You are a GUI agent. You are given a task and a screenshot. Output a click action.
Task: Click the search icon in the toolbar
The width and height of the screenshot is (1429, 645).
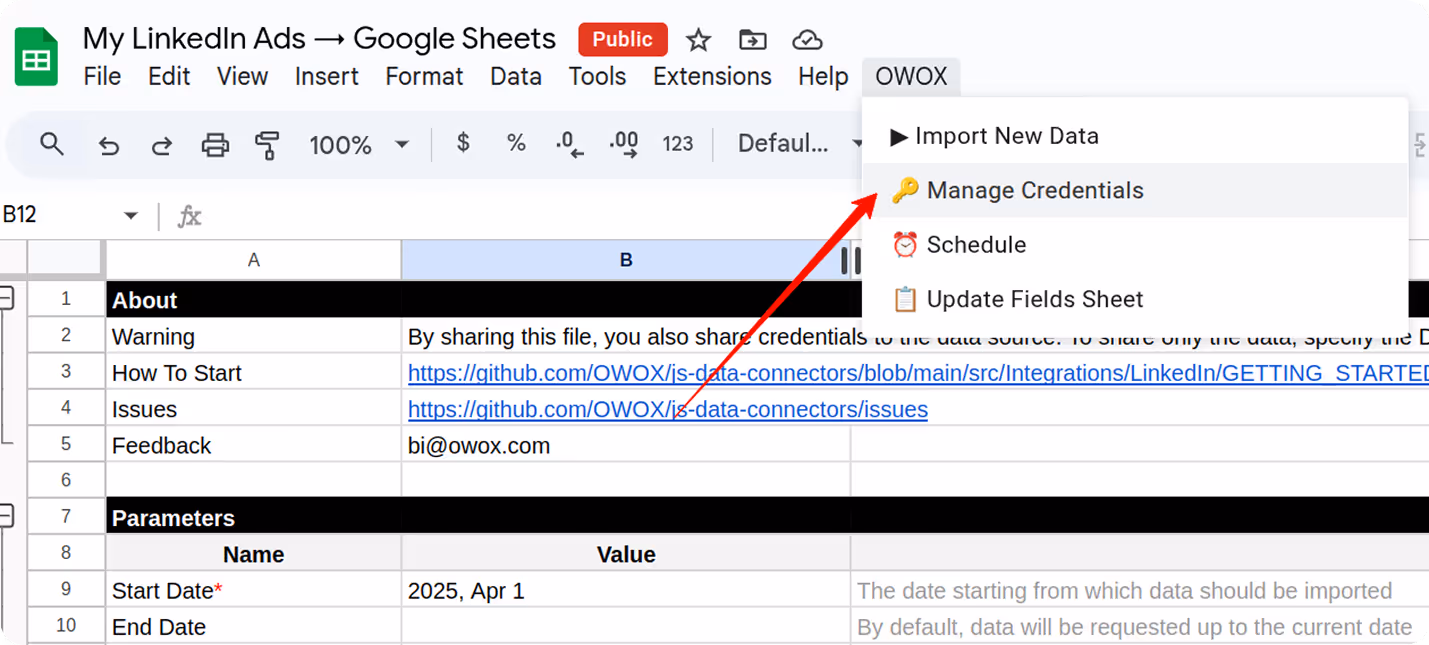[51, 144]
